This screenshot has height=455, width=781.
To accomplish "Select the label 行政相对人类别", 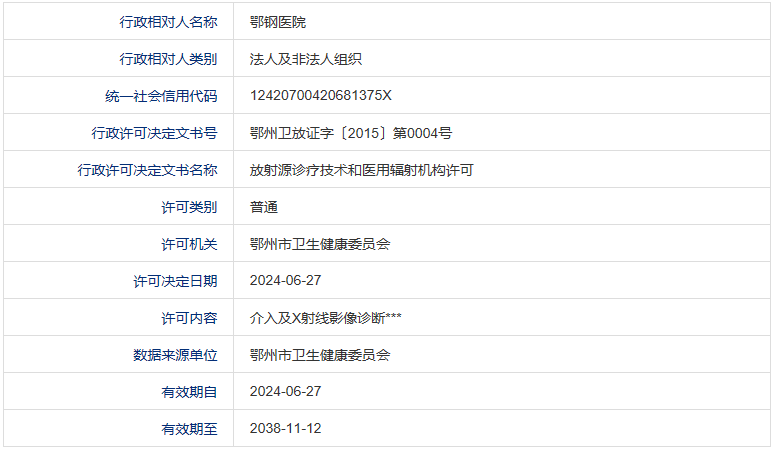I will (168, 59).
